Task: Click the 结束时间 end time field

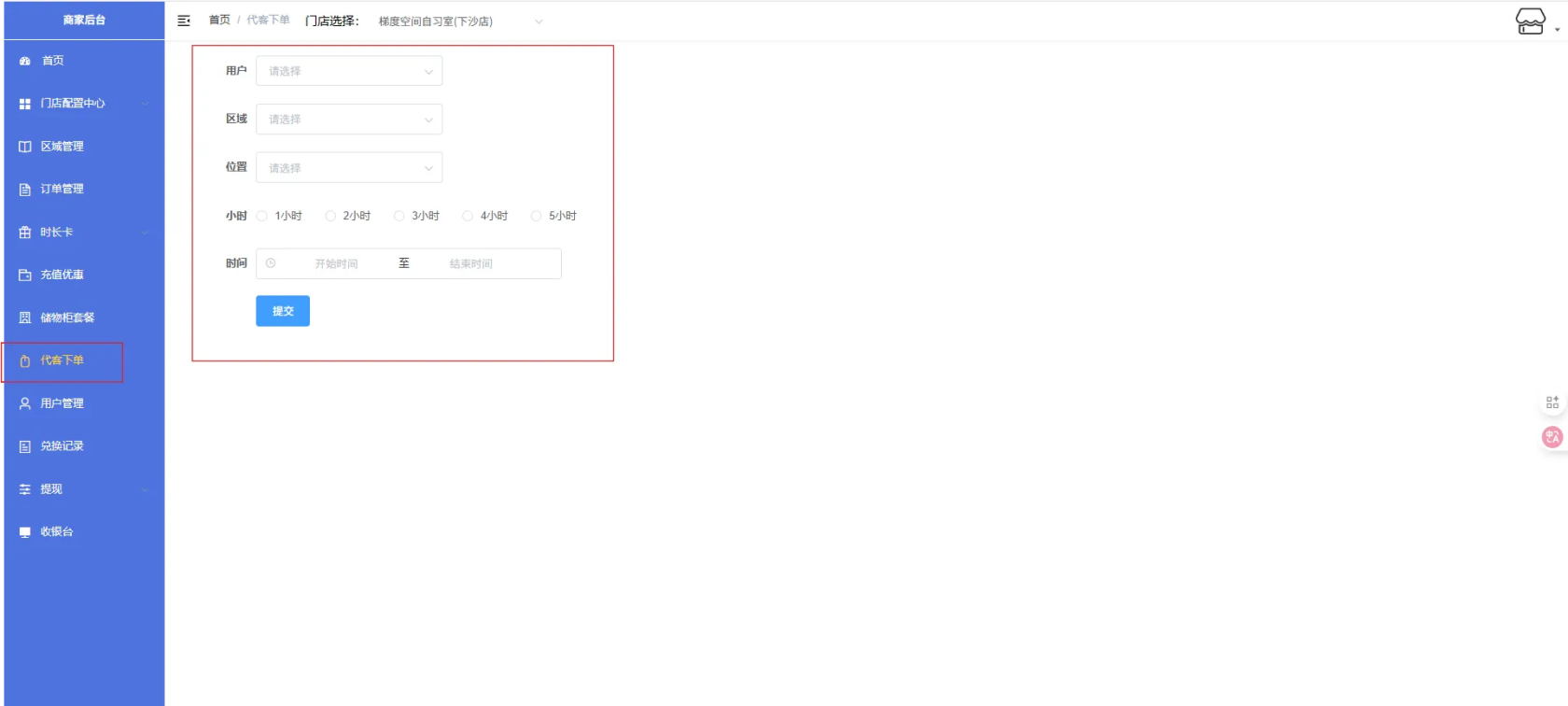Action: click(x=471, y=264)
